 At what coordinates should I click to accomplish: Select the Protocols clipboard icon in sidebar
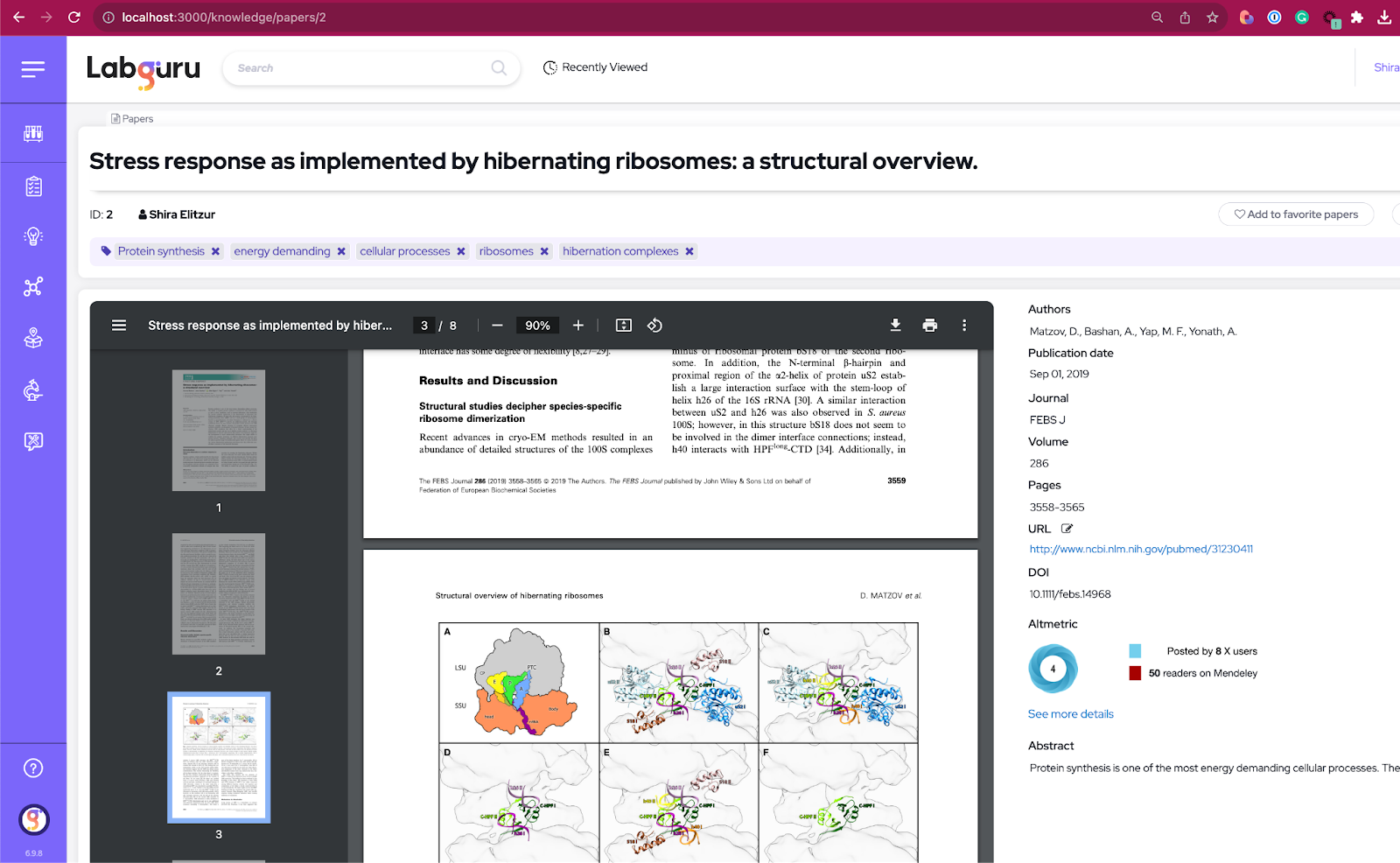pos(33,186)
